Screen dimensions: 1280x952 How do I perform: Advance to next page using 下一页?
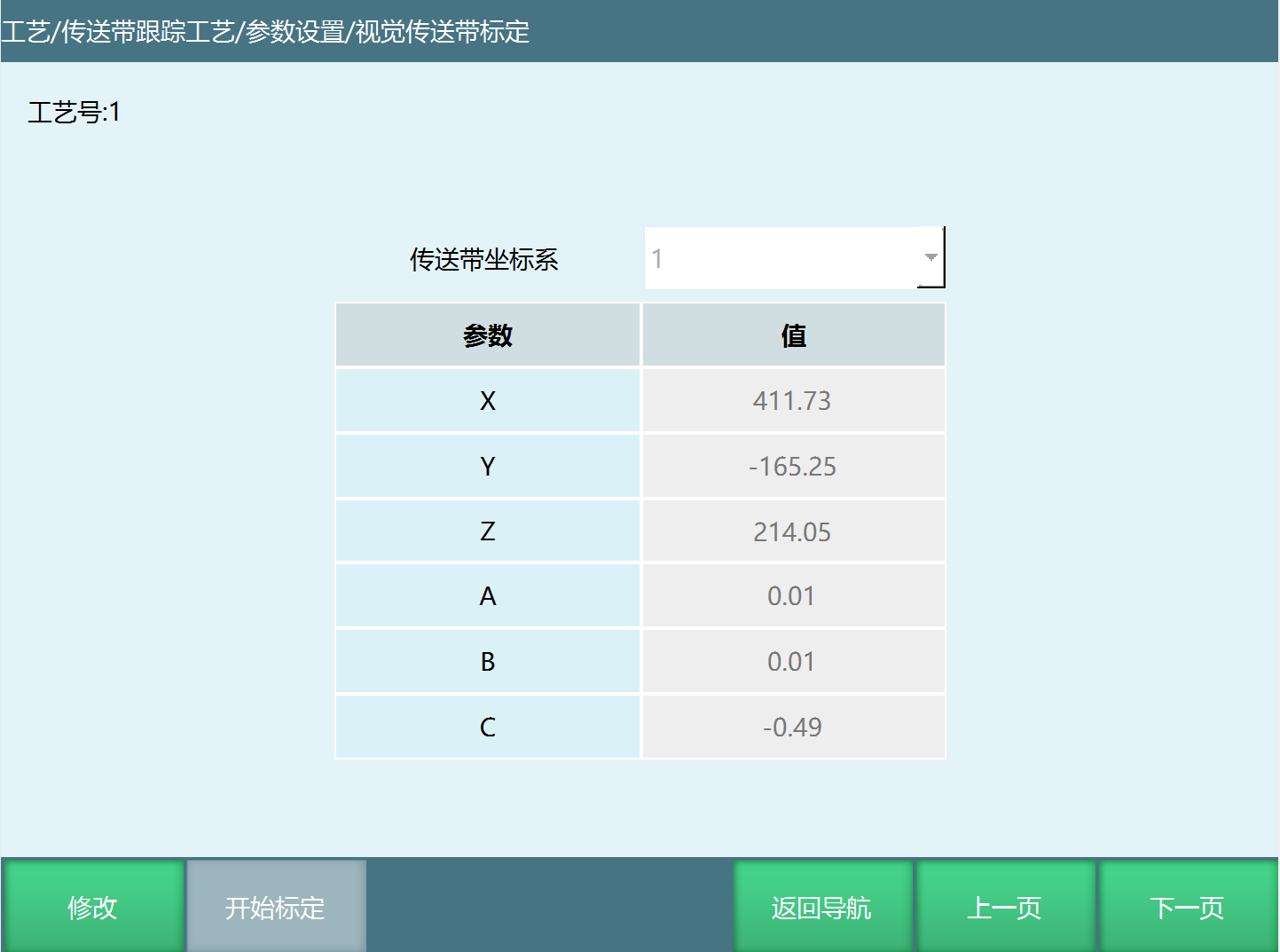[1187, 906]
